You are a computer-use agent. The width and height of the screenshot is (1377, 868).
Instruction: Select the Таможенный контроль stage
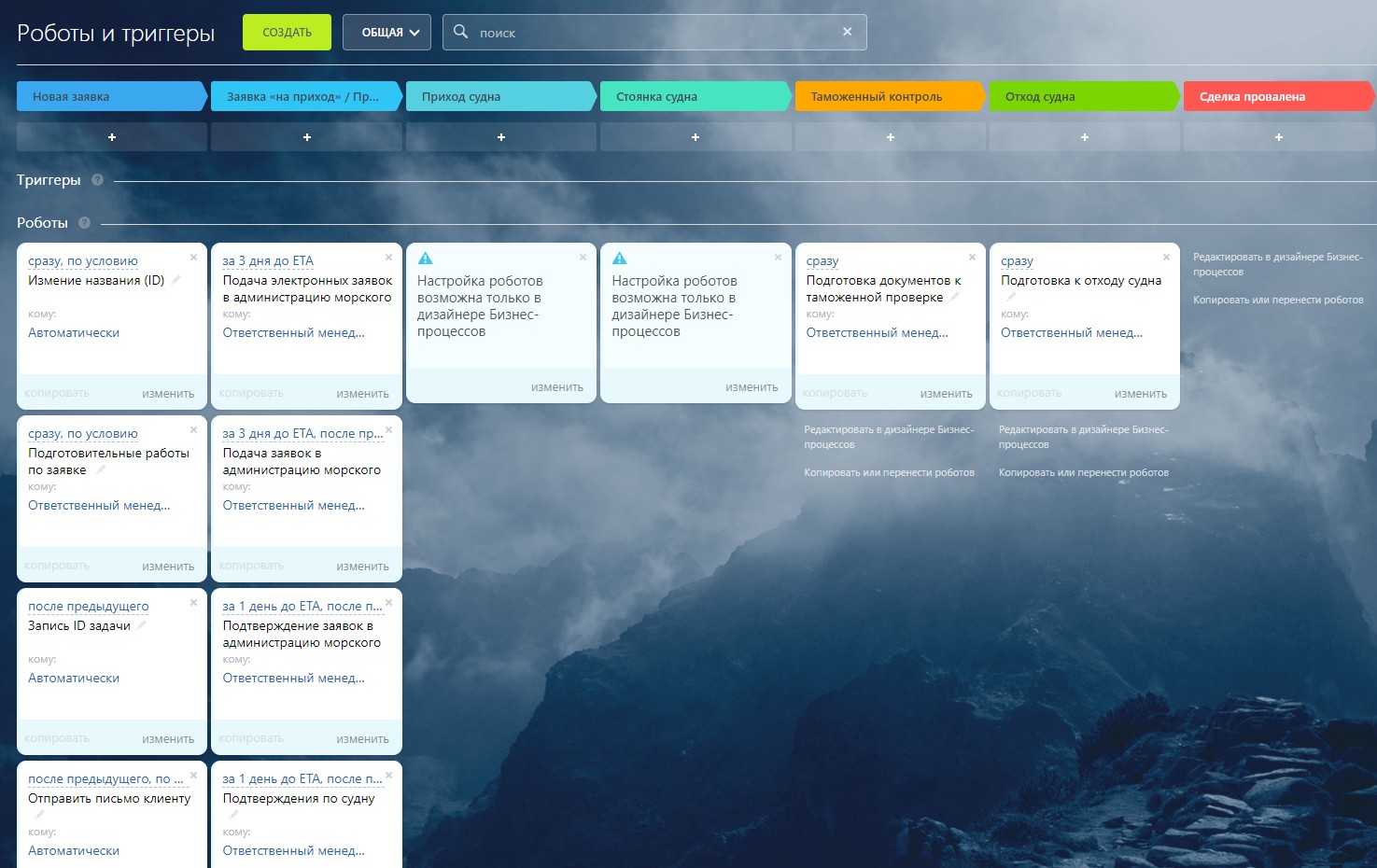pos(891,96)
